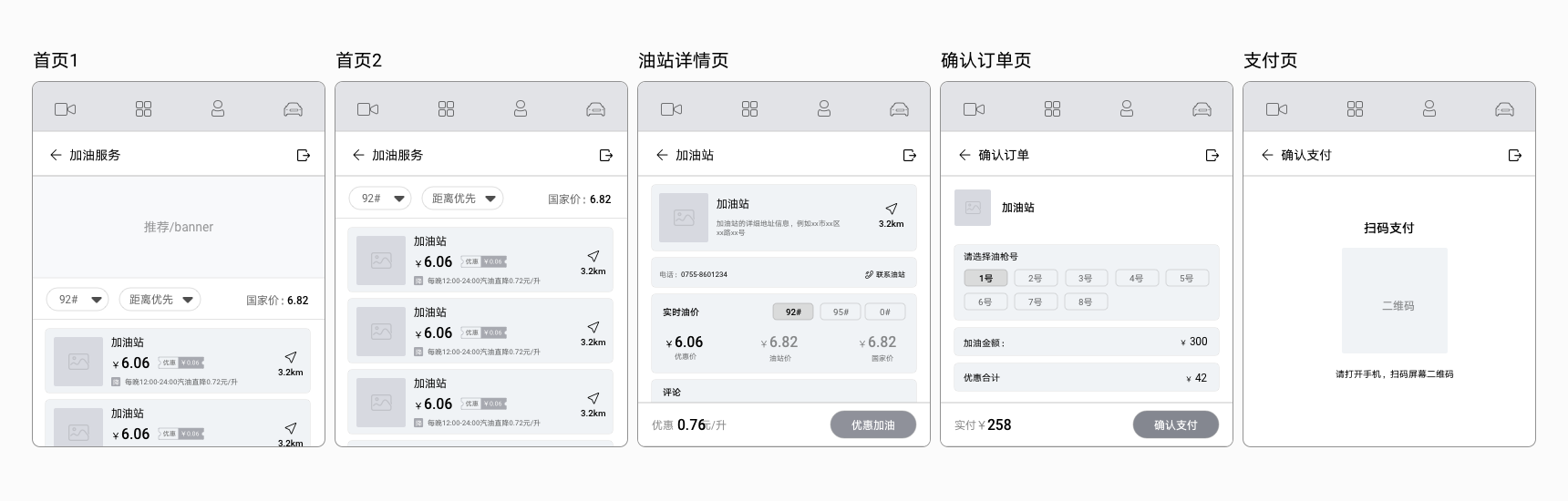Go back from 加油服务 in 首页1
1568x501 pixels.
[x=56, y=155]
